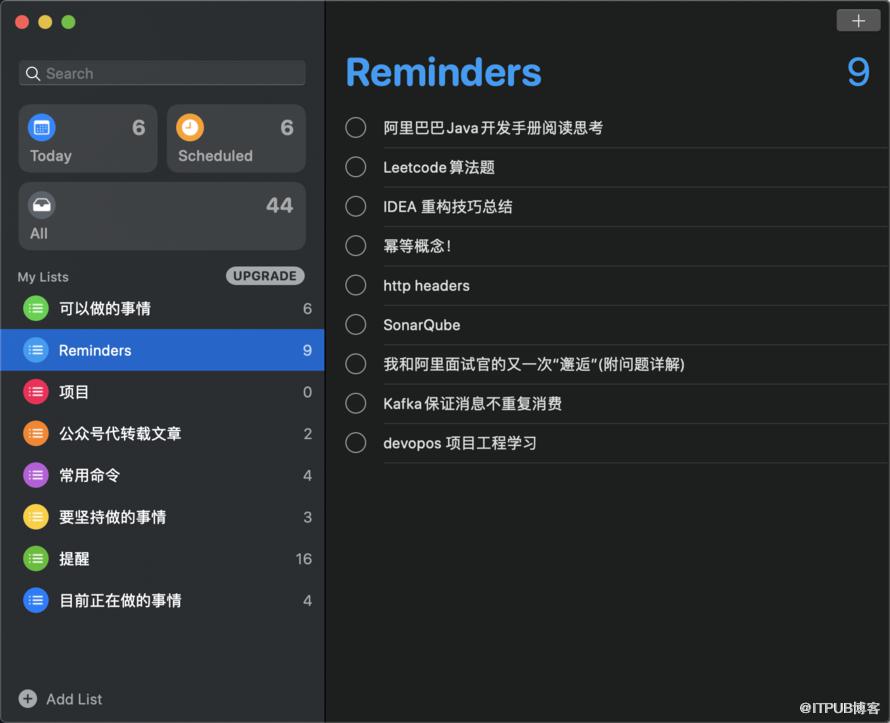Complete the SonarQube reminder
890x723 pixels.
(356, 325)
